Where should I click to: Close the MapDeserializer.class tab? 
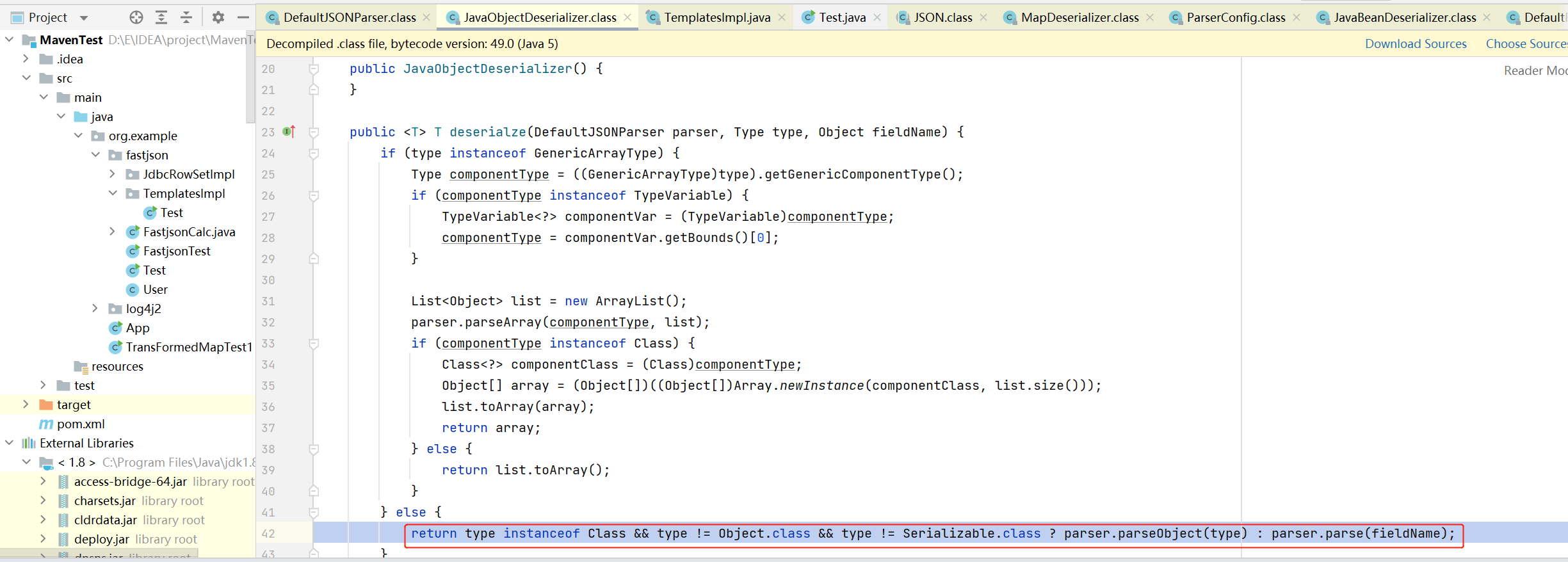[x=1150, y=17]
